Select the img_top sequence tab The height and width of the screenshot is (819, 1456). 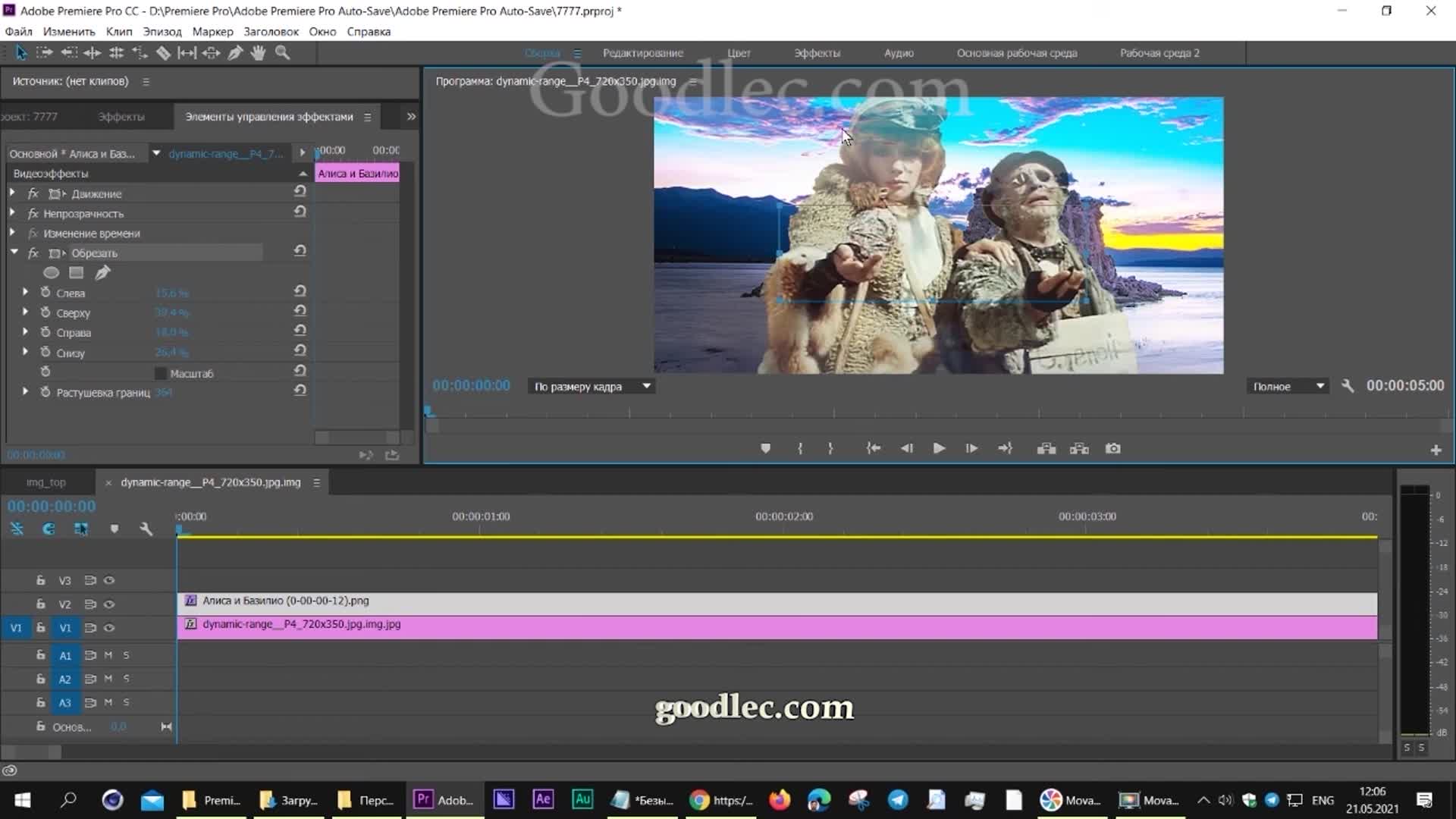pos(46,482)
